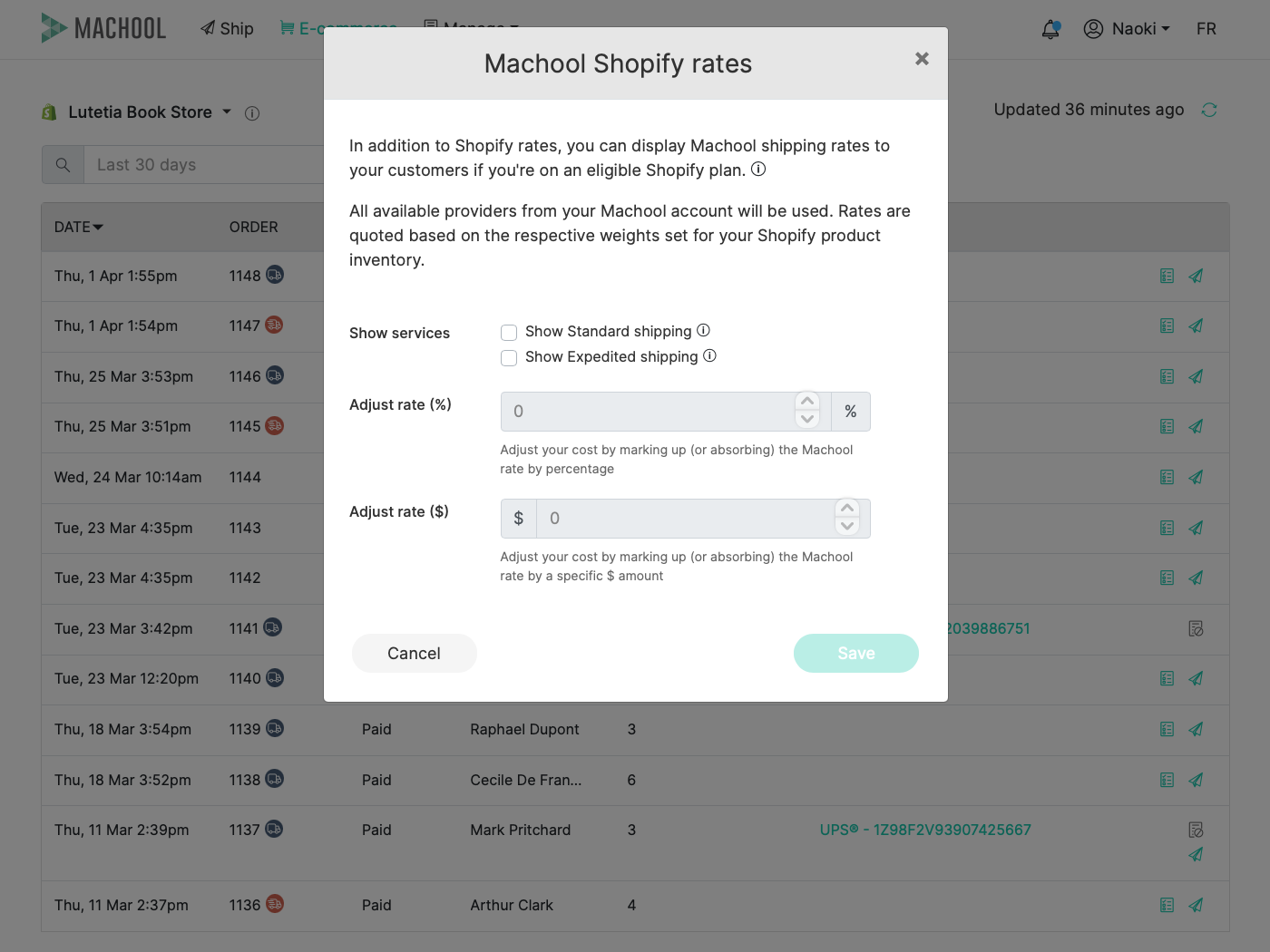Select customer name Raphael Dupont
This screenshot has height=952, width=1270.
click(x=524, y=729)
